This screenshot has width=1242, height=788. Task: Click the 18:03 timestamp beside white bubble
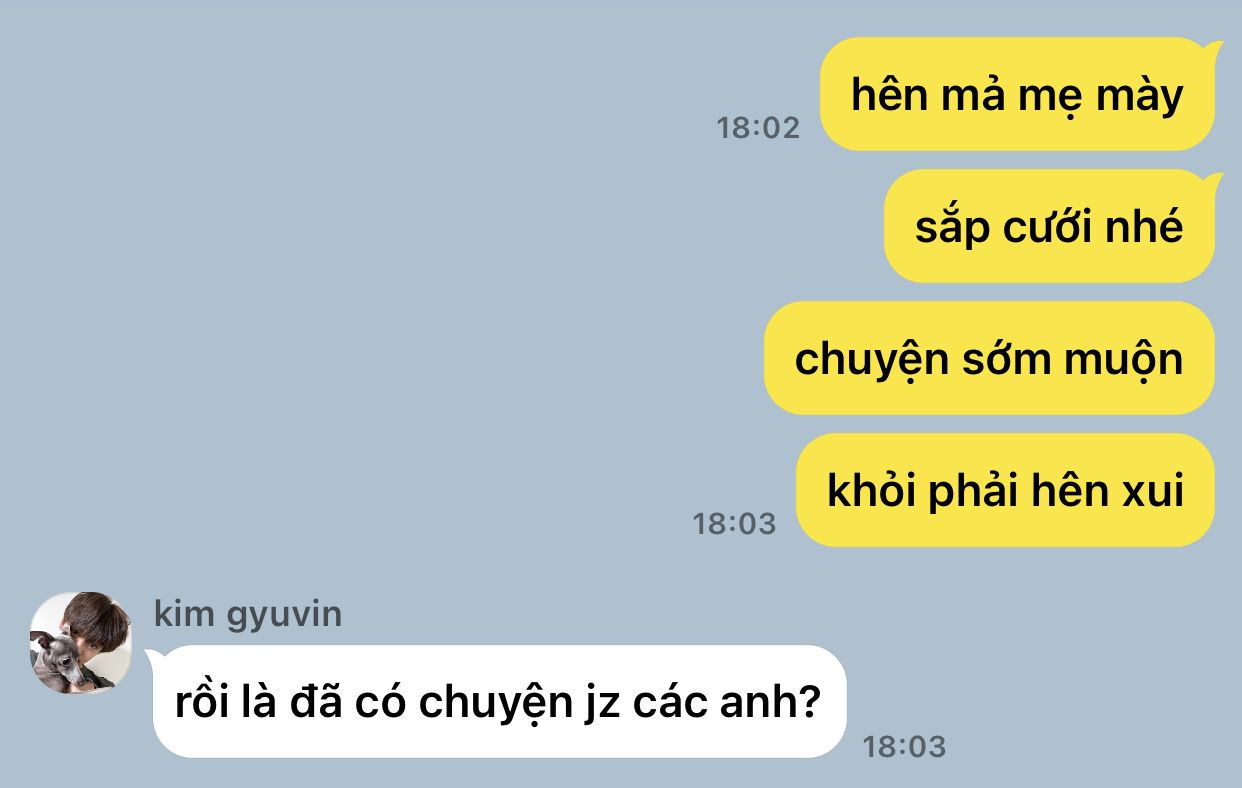(904, 746)
